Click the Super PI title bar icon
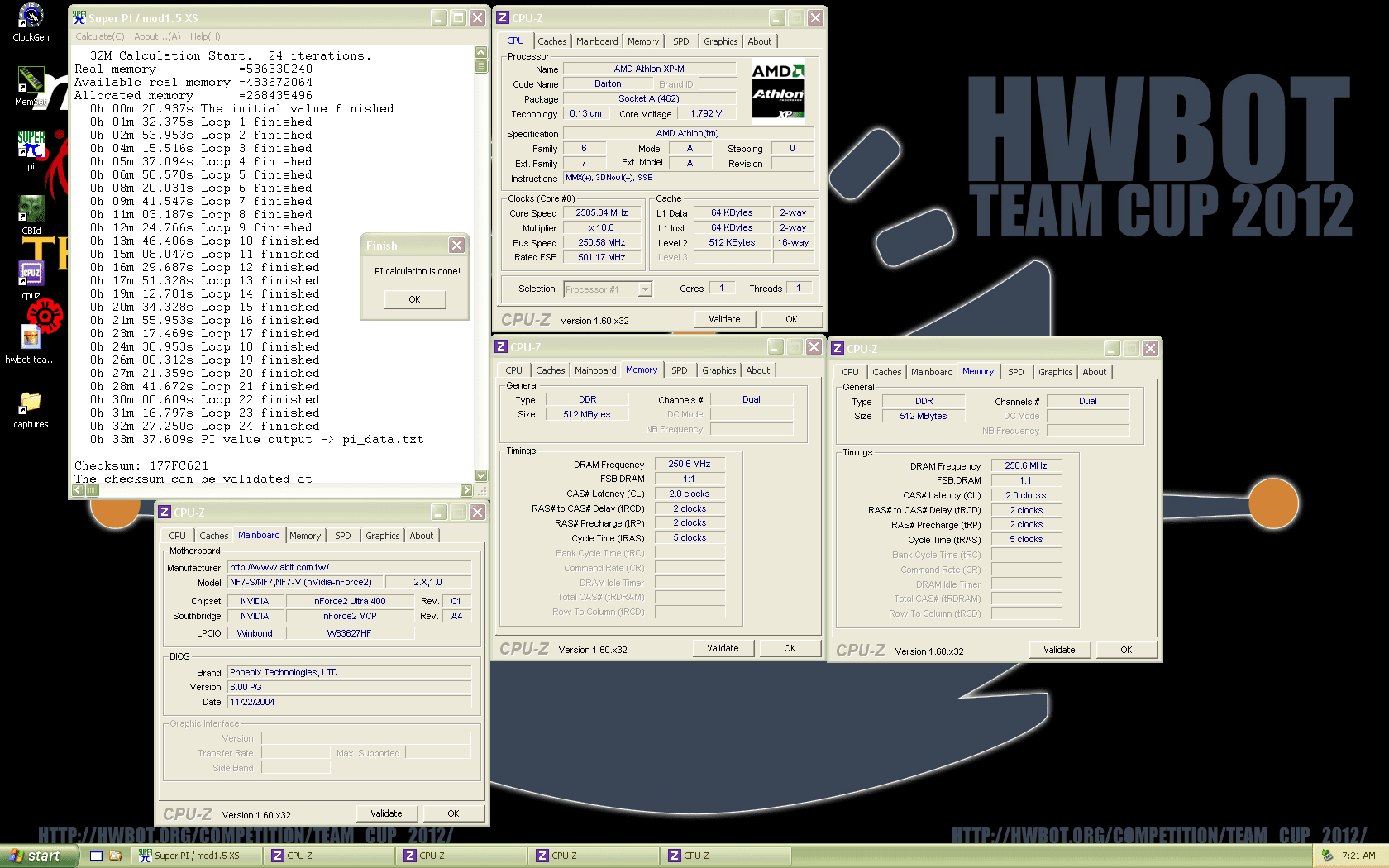Viewport: 1389px width, 868px height. coord(79,17)
